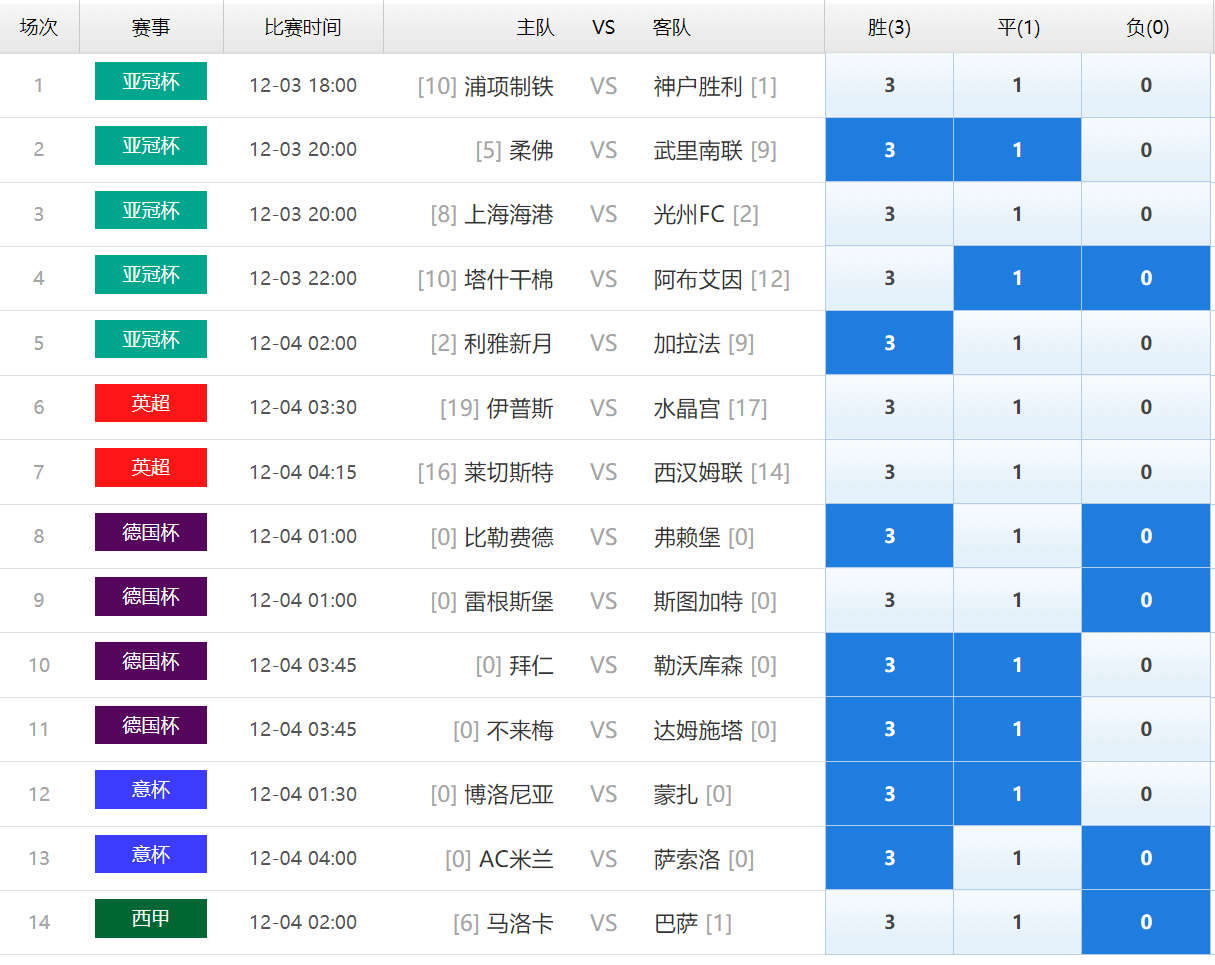
Task: Click home team AC米兰
Action: tap(516, 859)
